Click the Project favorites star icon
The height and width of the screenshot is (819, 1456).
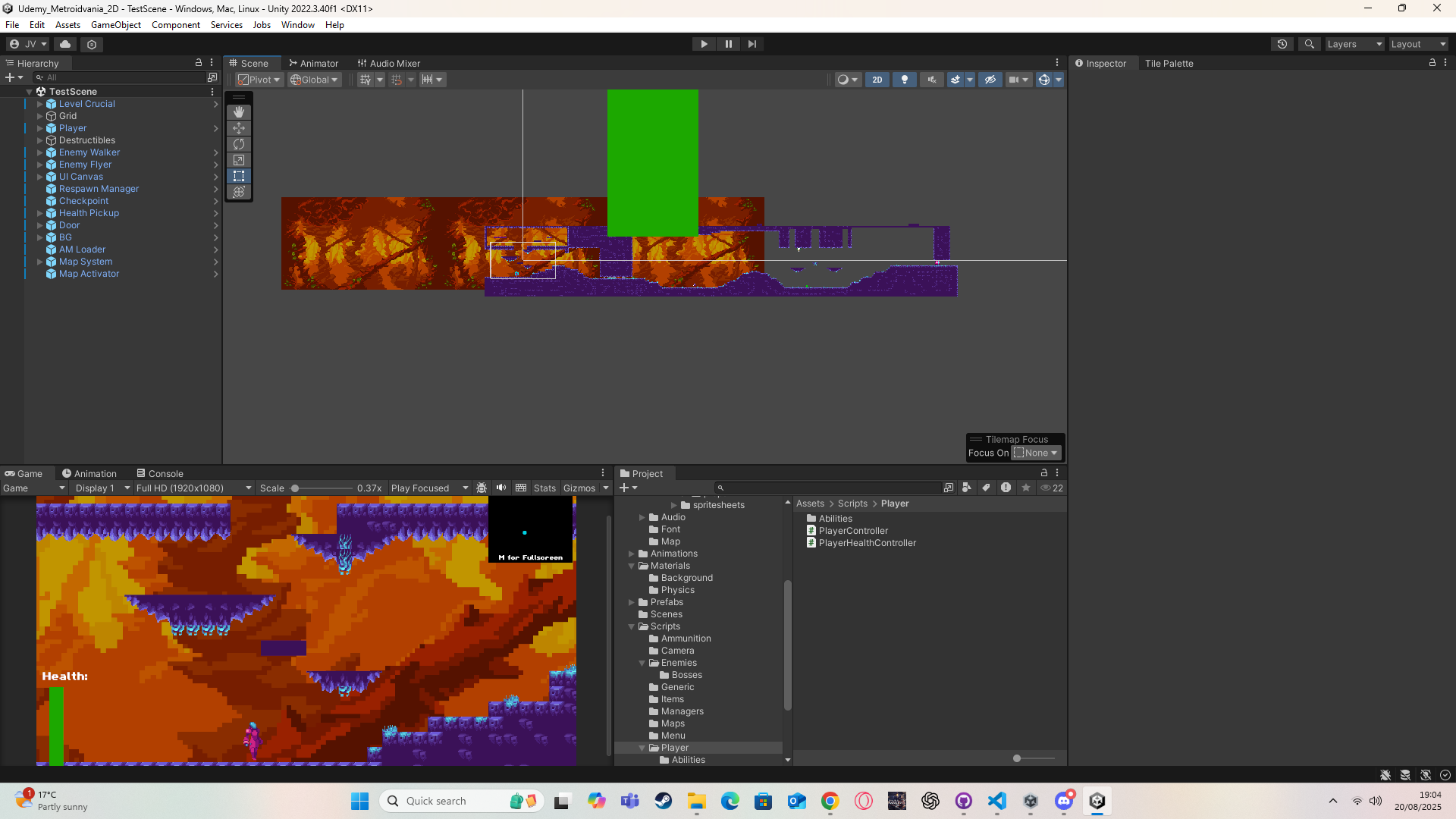click(1026, 488)
